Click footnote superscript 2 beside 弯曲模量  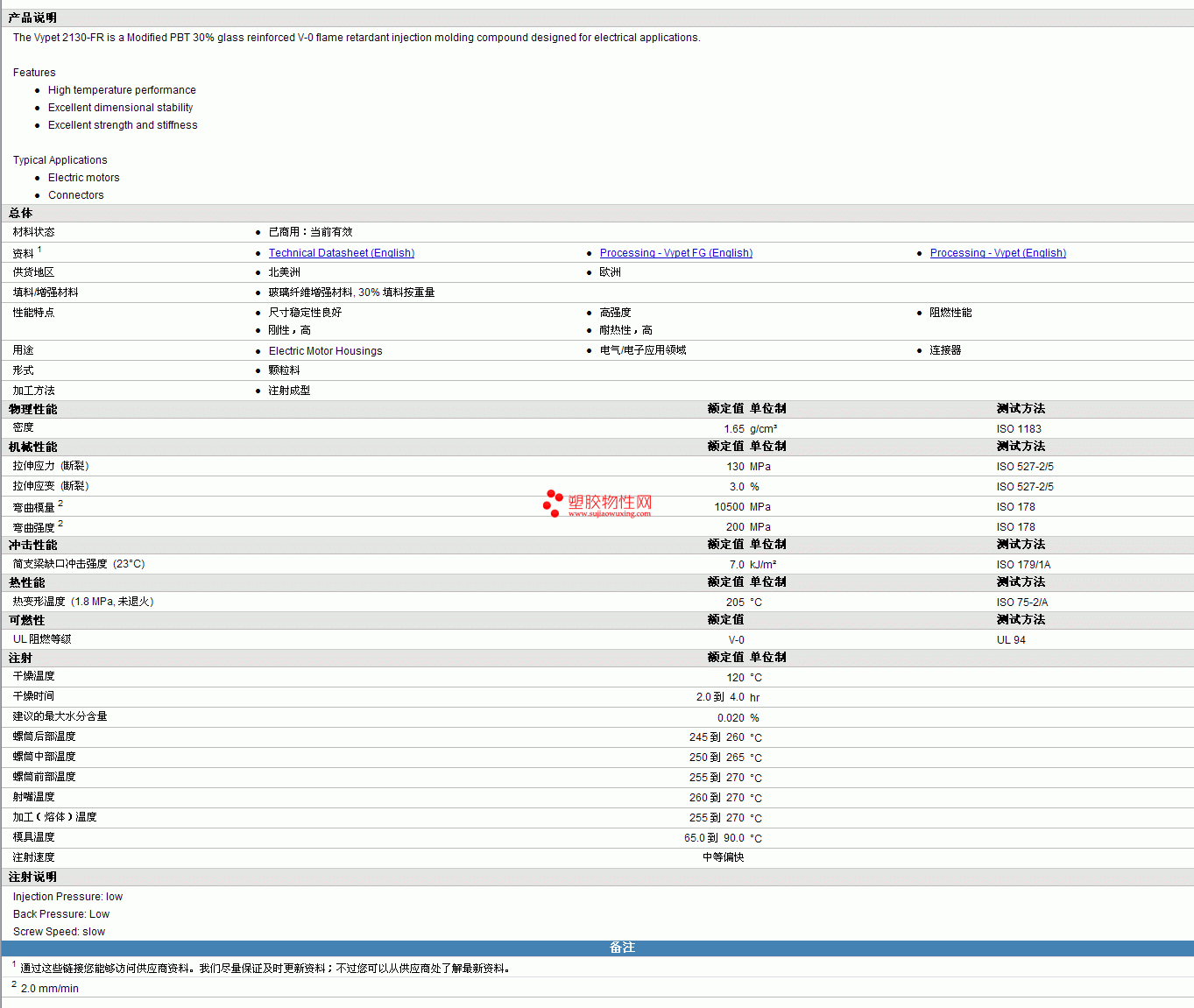[x=60, y=504]
